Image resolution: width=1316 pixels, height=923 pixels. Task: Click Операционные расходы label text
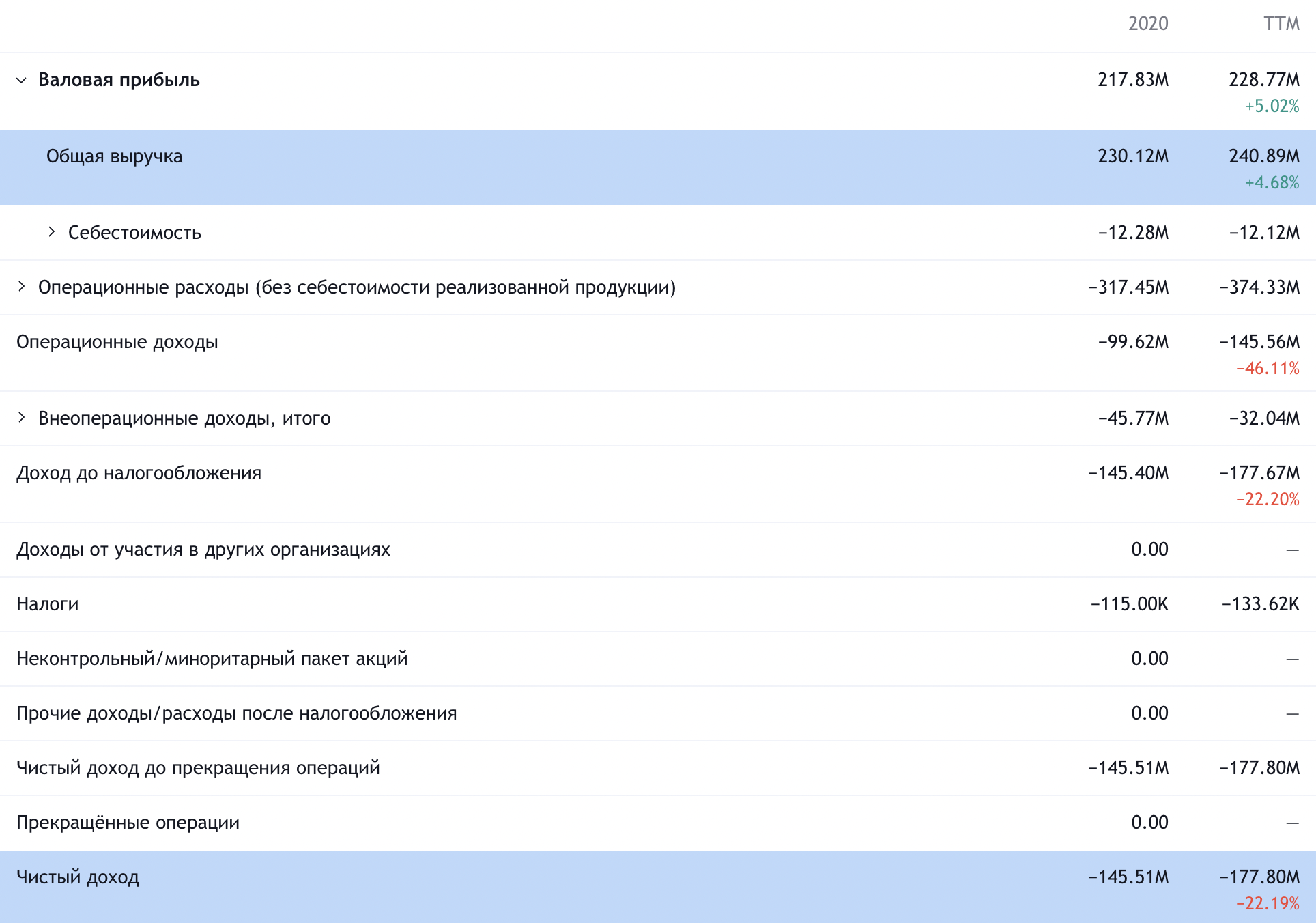[357, 287]
